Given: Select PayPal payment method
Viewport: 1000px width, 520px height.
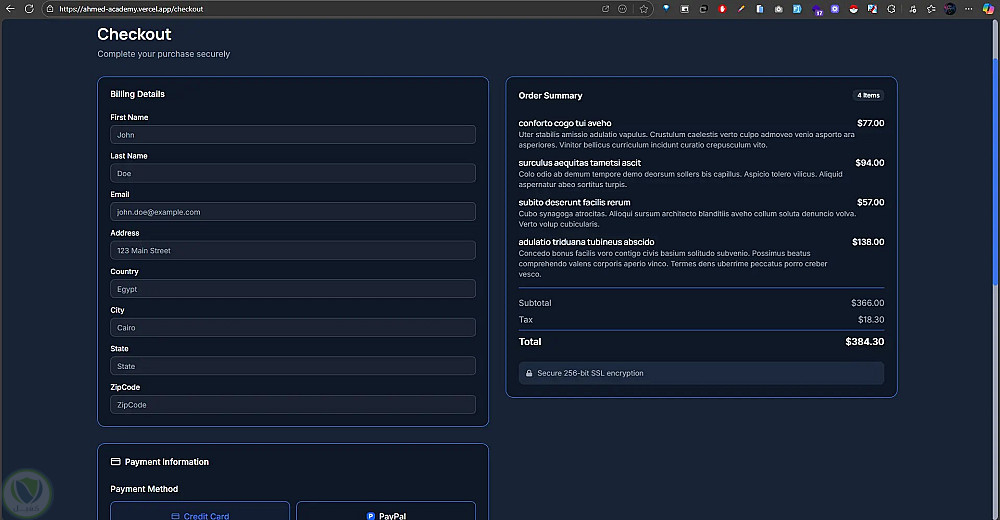Looking at the screenshot, I should click(x=386, y=511).
